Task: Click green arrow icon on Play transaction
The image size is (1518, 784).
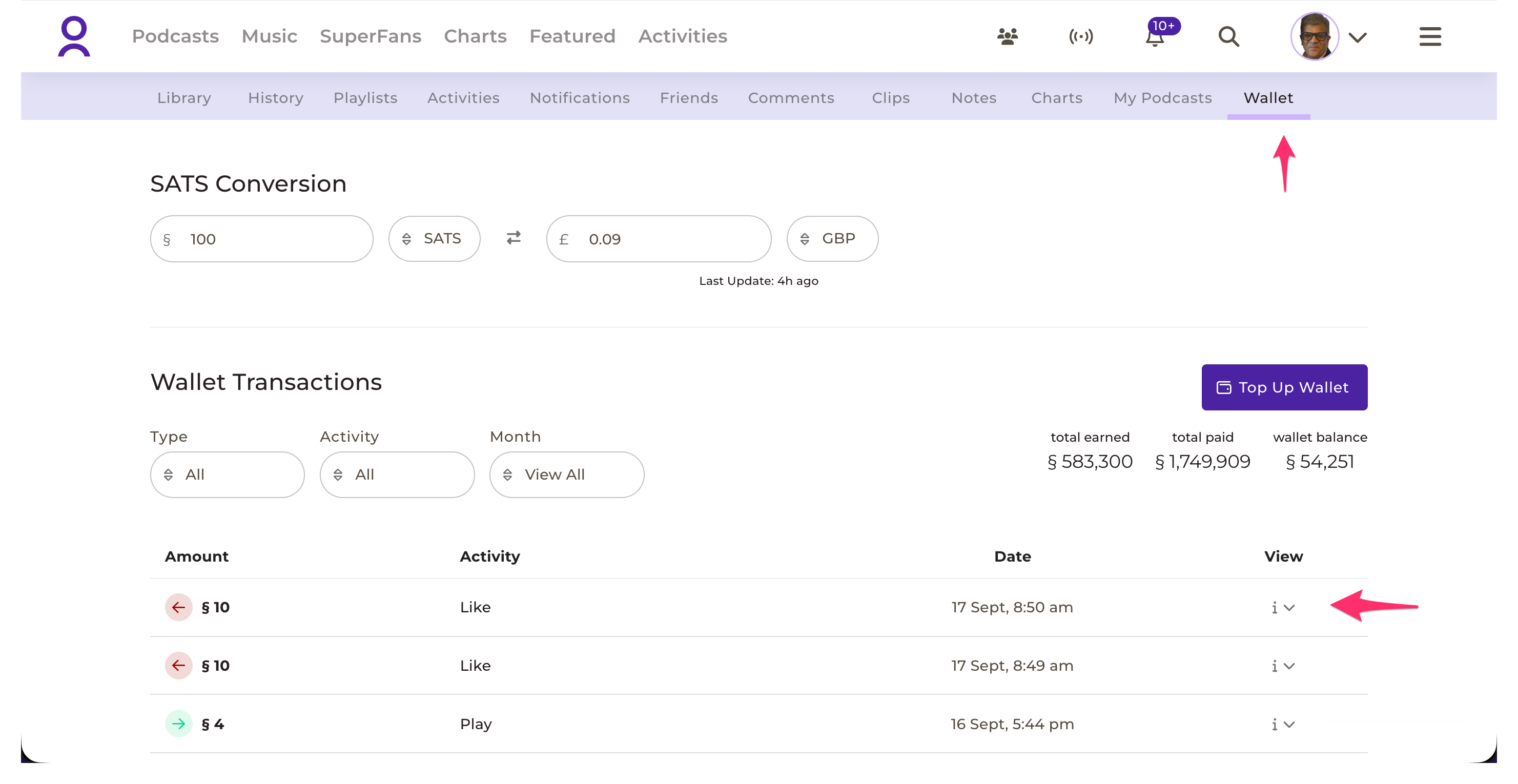Action: (x=178, y=724)
